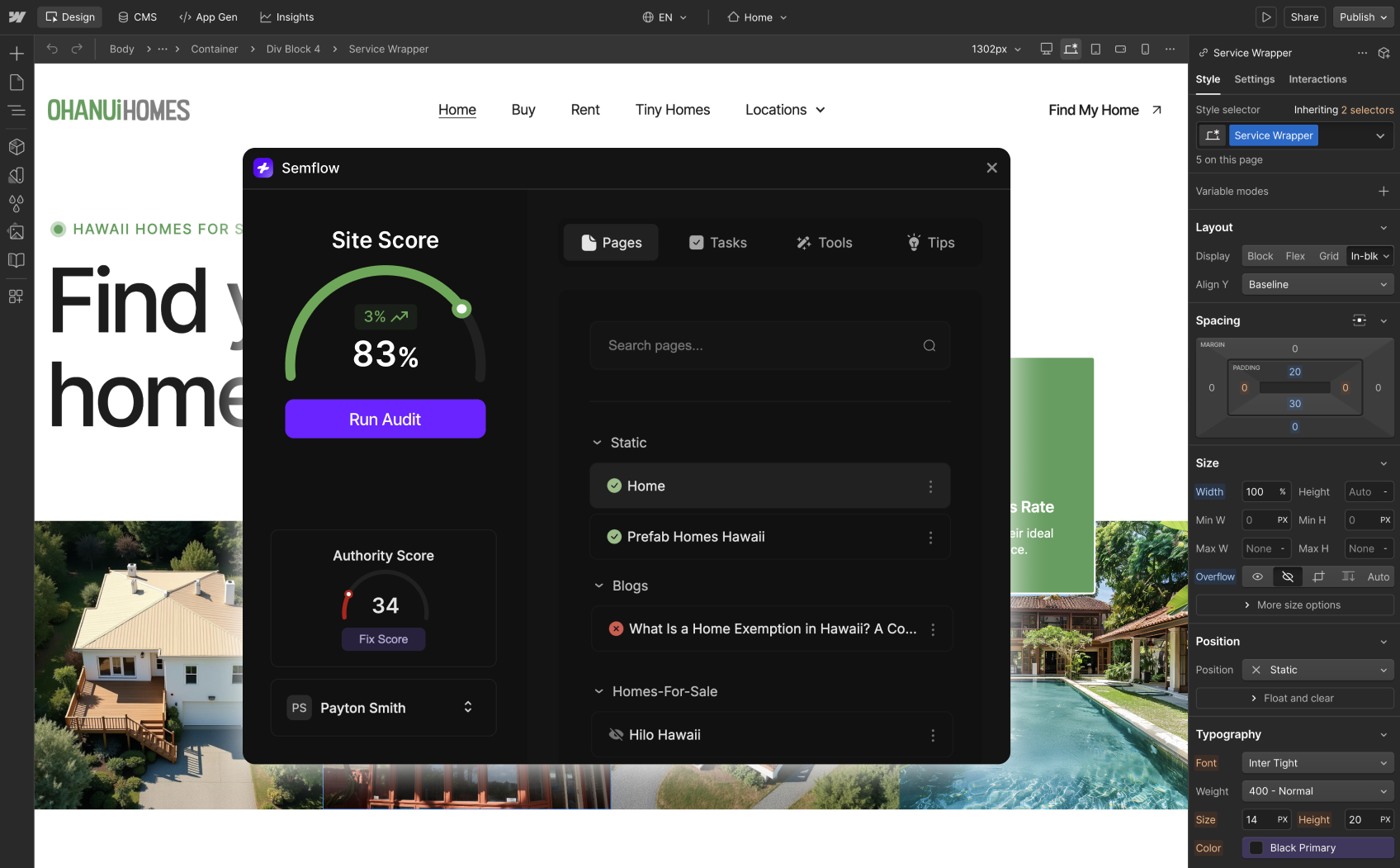The width and height of the screenshot is (1400, 868).
Task: Click the Black Primary color swatch
Action: point(1256,848)
